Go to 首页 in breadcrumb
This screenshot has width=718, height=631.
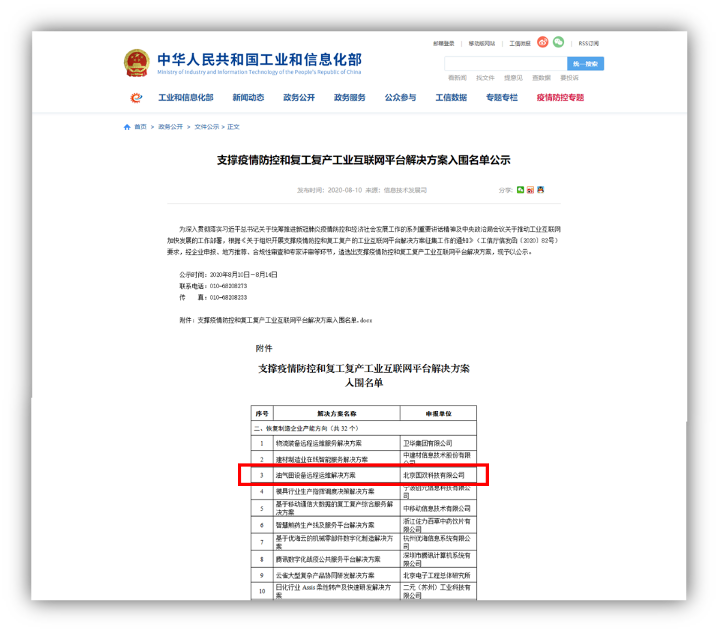click(141, 127)
